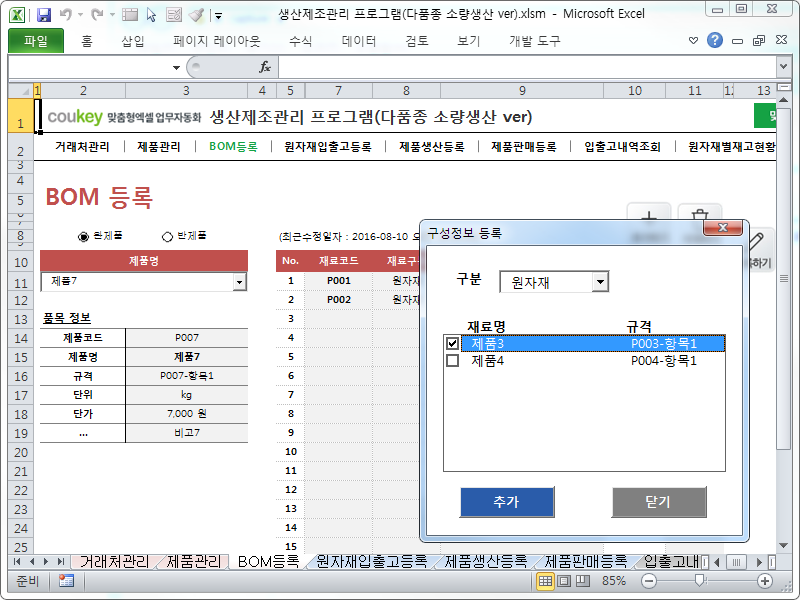The image size is (800, 600).
Task: Click into the formula bar input area
Action: tap(527, 67)
